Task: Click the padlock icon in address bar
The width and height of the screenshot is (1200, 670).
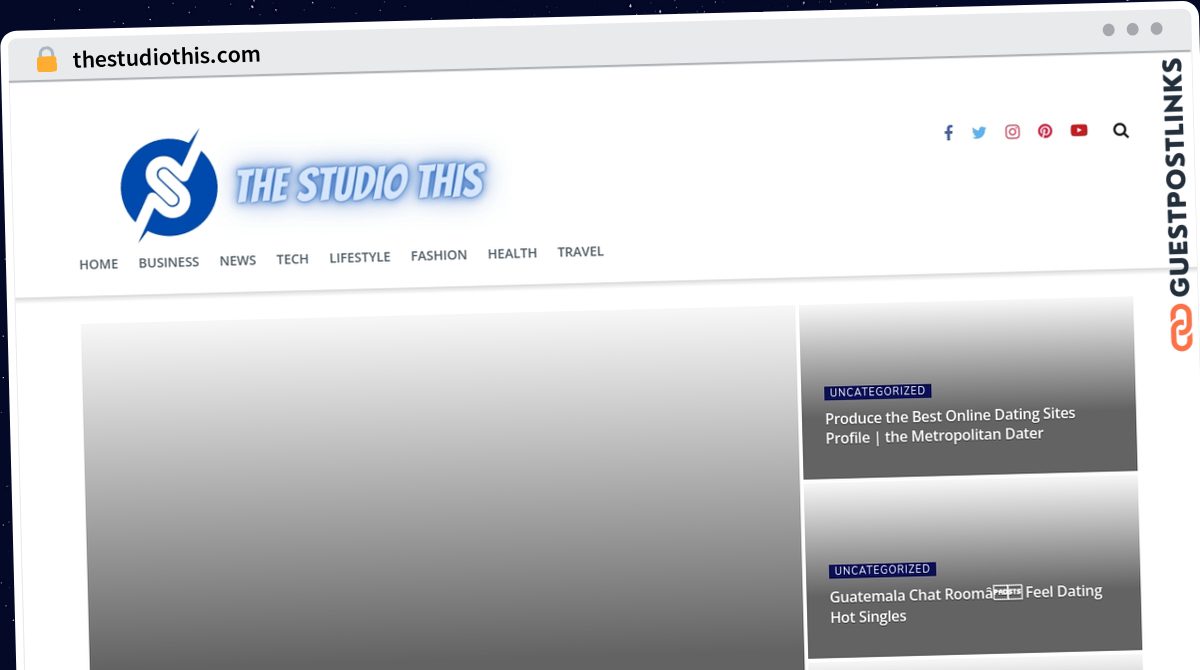Action: [x=46, y=59]
